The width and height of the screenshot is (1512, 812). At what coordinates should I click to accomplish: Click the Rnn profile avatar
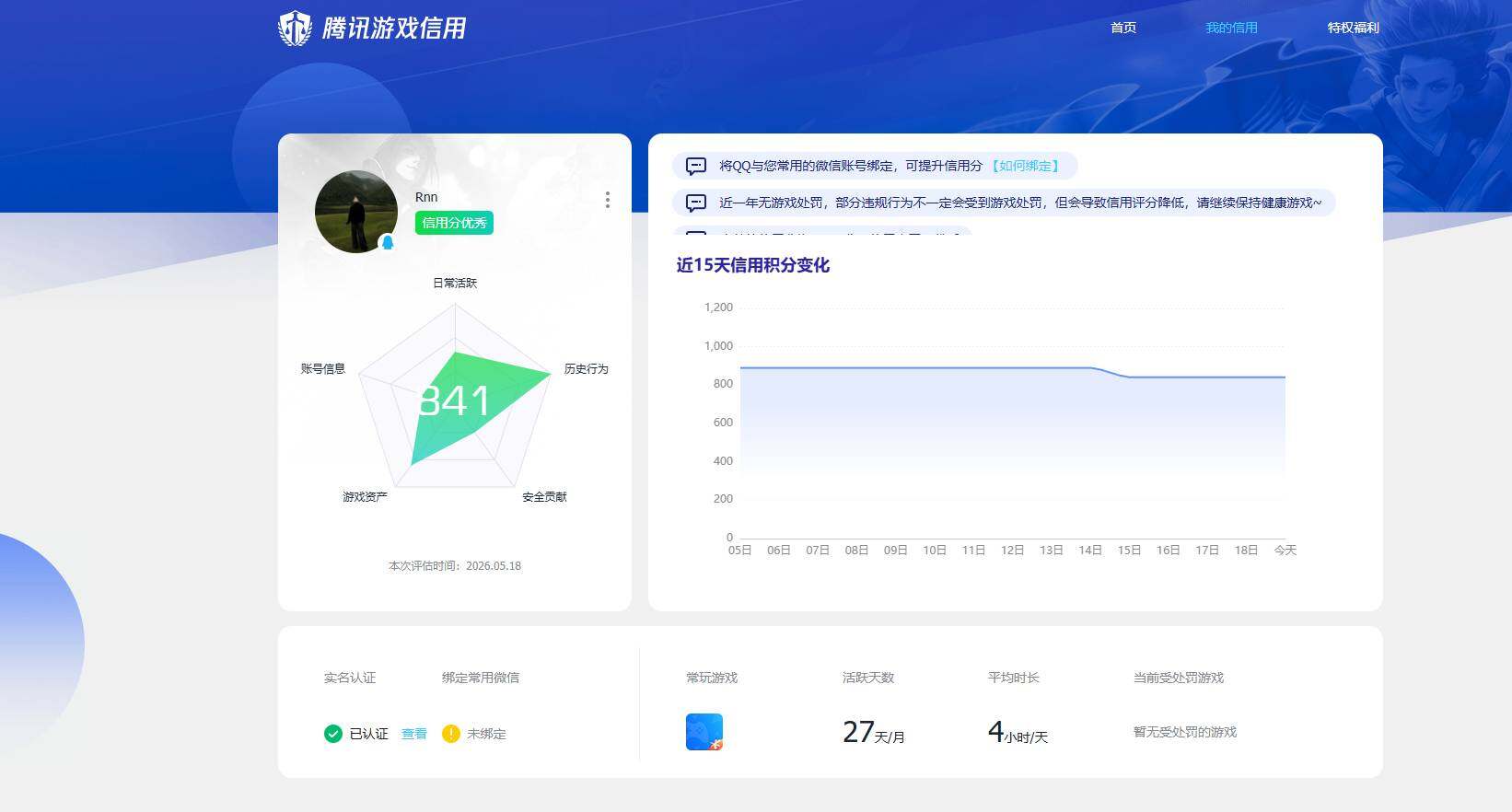[356, 212]
